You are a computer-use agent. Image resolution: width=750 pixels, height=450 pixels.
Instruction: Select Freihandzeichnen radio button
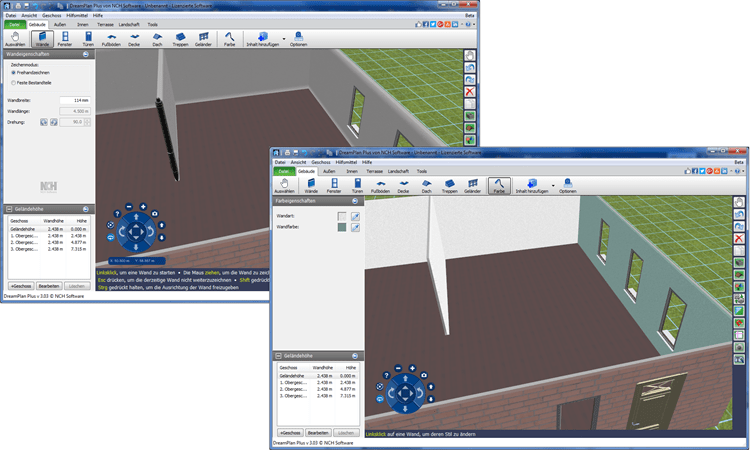pyautogui.click(x=13, y=73)
